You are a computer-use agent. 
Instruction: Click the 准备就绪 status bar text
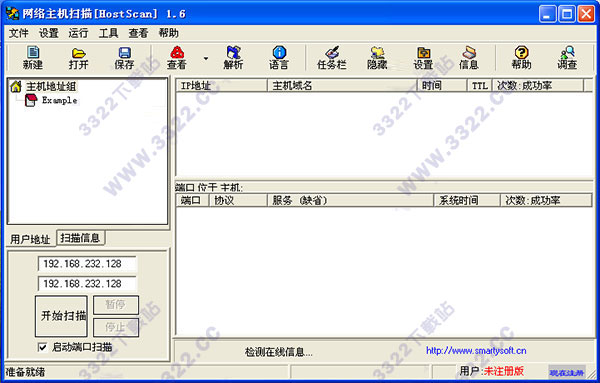[25, 372]
